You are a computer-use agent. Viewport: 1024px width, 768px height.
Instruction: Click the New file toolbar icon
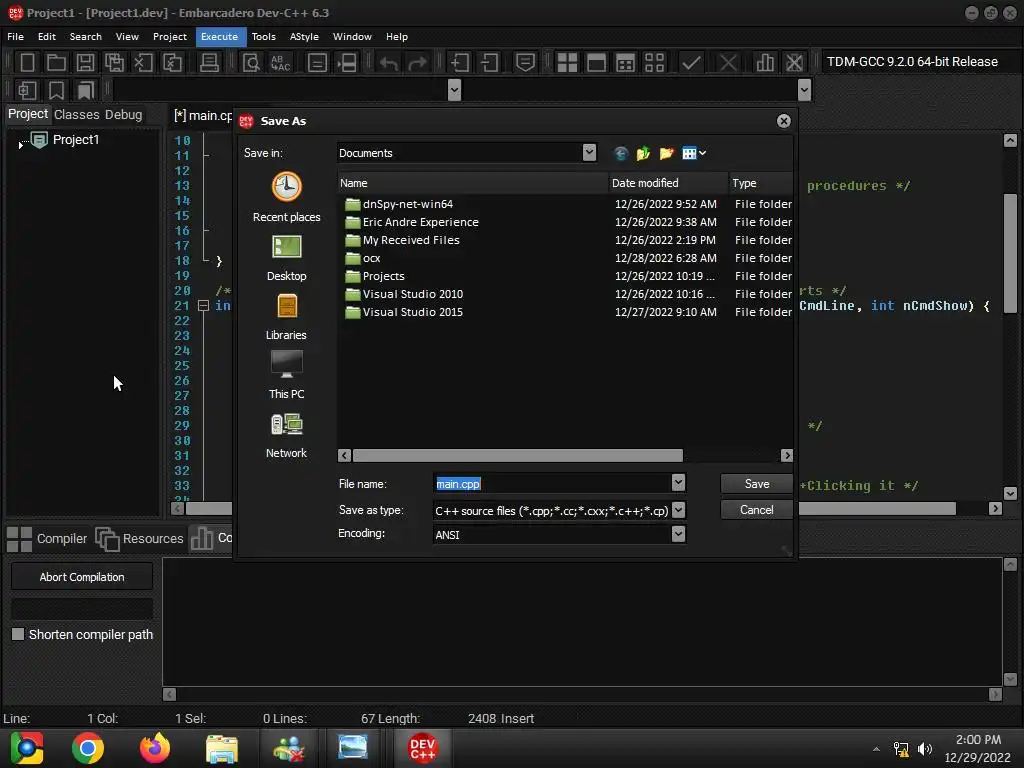tap(27, 63)
